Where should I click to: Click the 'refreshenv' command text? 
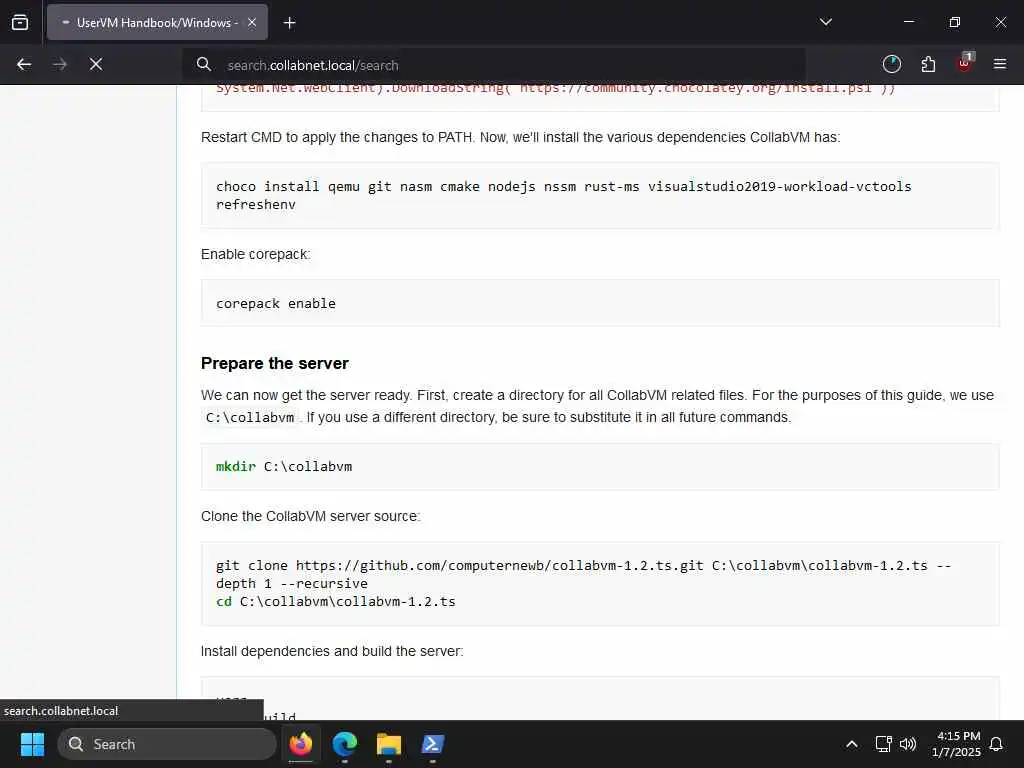click(256, 204)
